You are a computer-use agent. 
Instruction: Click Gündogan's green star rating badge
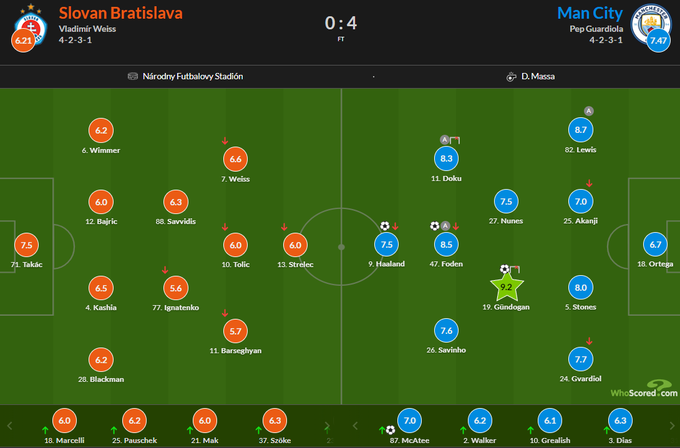506,287
